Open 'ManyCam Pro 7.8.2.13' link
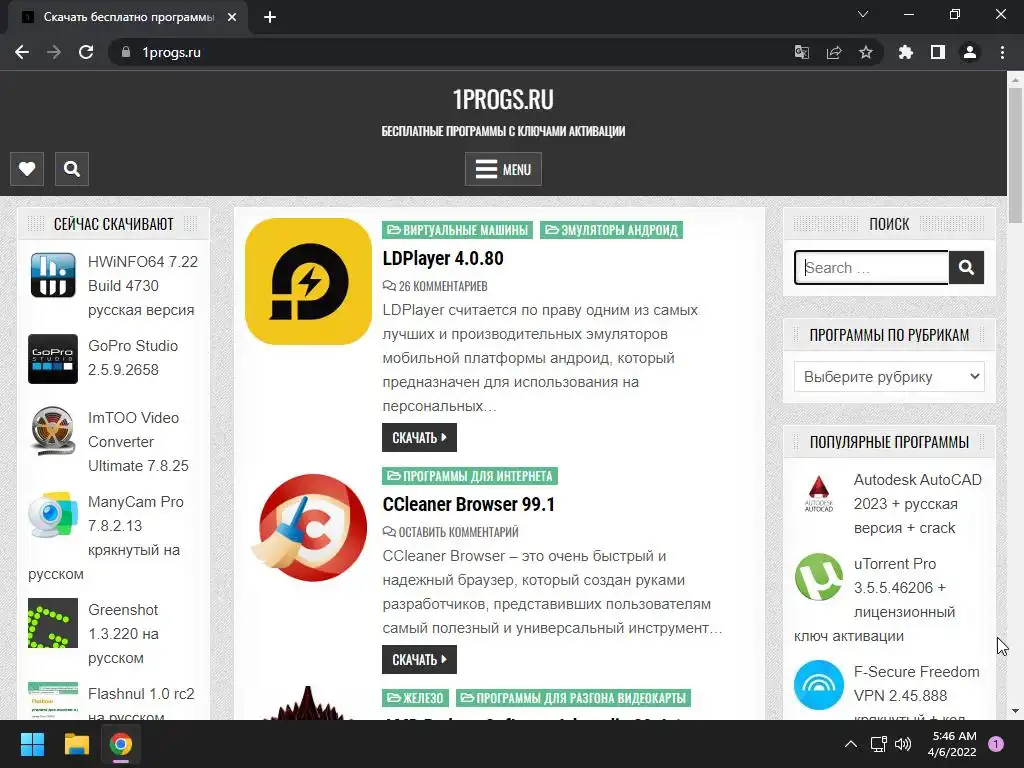 135,513
